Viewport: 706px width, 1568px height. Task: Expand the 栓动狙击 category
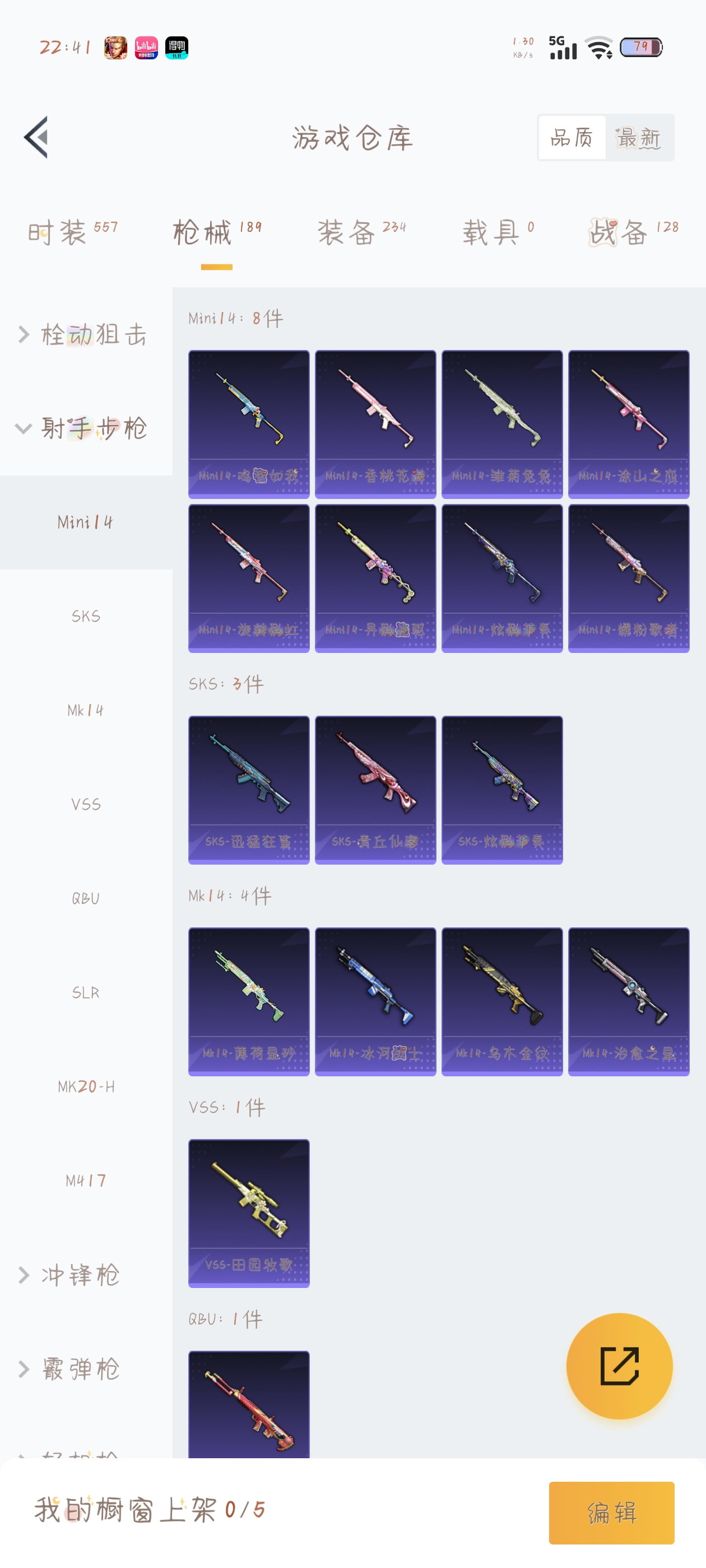[86, 334]
